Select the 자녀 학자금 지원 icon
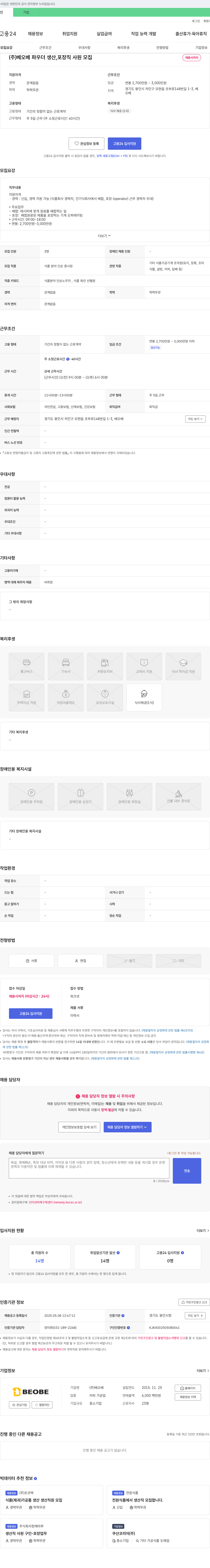Viewport: 210px width, 1568px height. [183, 666]
